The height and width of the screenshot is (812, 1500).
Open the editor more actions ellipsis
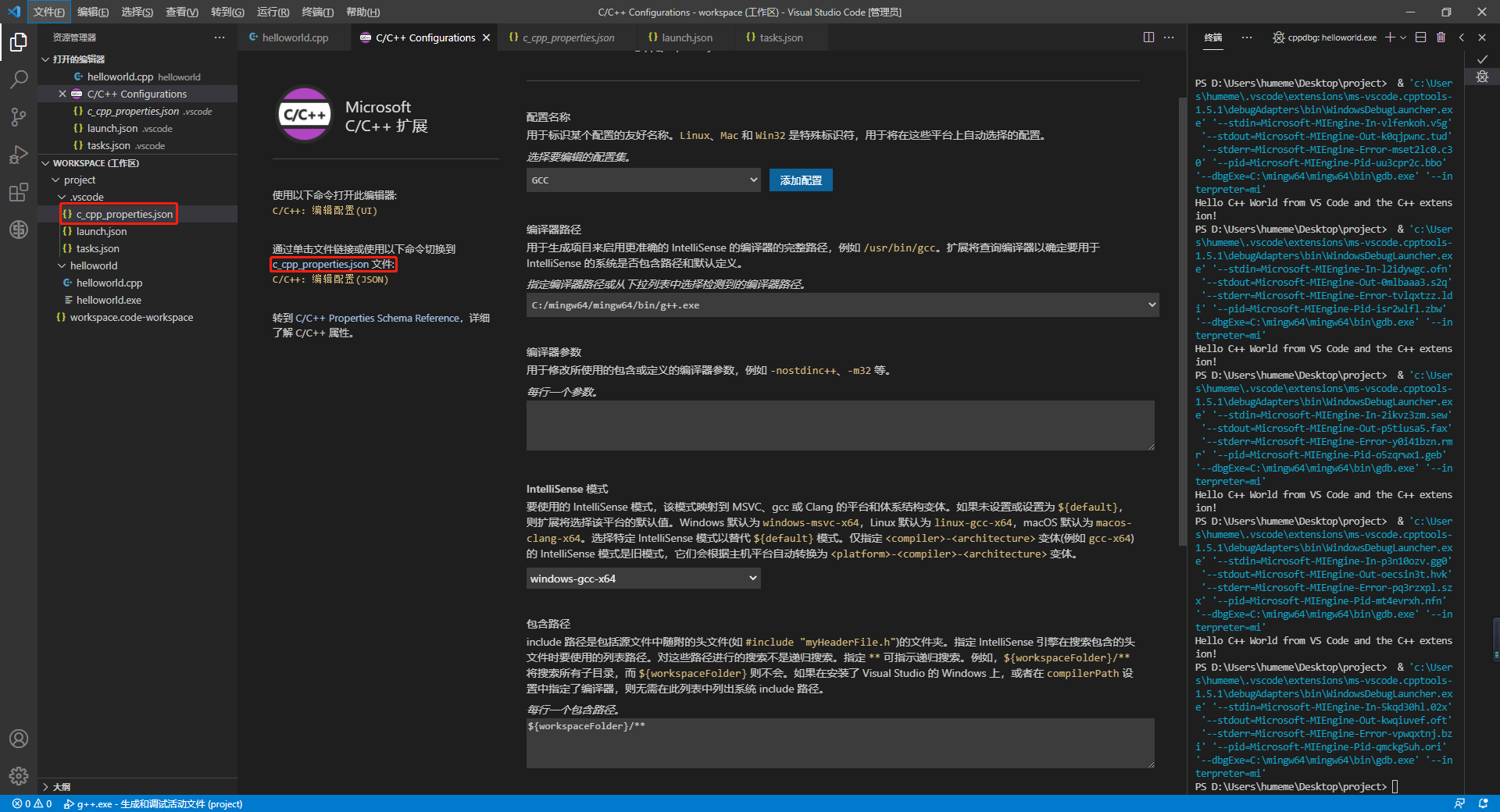point(1169,37)
